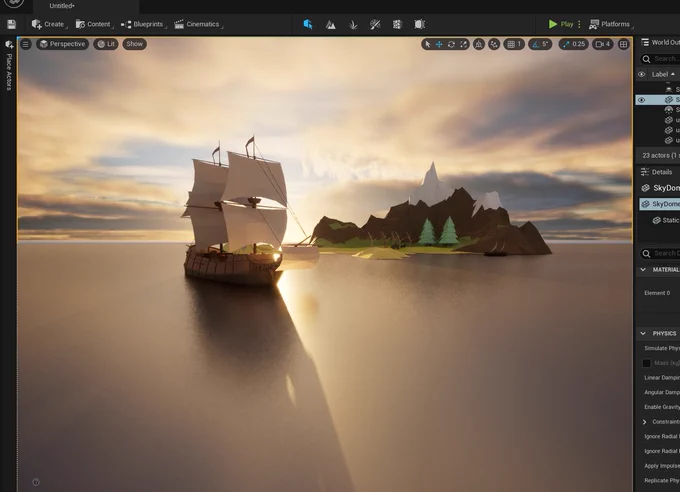
Task: Select SkyDome instance row in Details
Action: pyautogui.click(x=660, y=204)
